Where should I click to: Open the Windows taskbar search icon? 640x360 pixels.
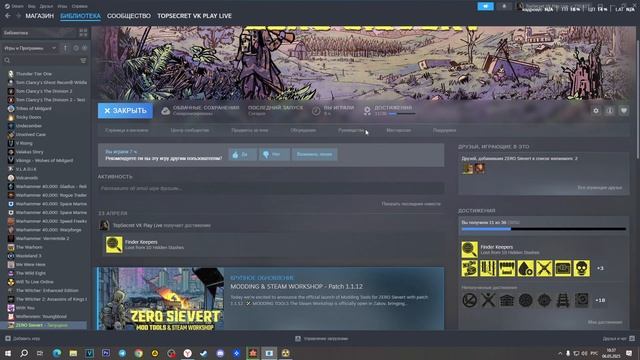[x=24, y=353]
